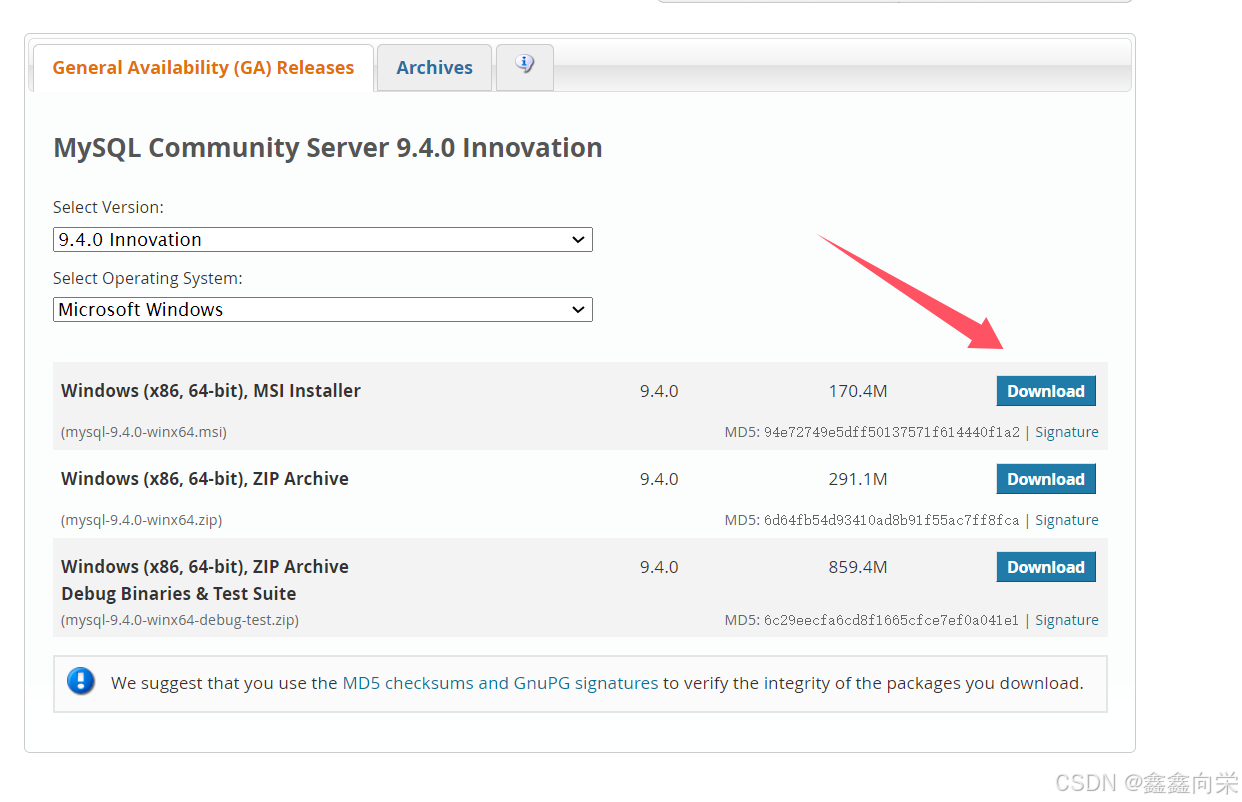Click the (mysql-9.4.0-winx64.msi) filename
Screen dimensions: 1242x802
[x=144, y=433]
